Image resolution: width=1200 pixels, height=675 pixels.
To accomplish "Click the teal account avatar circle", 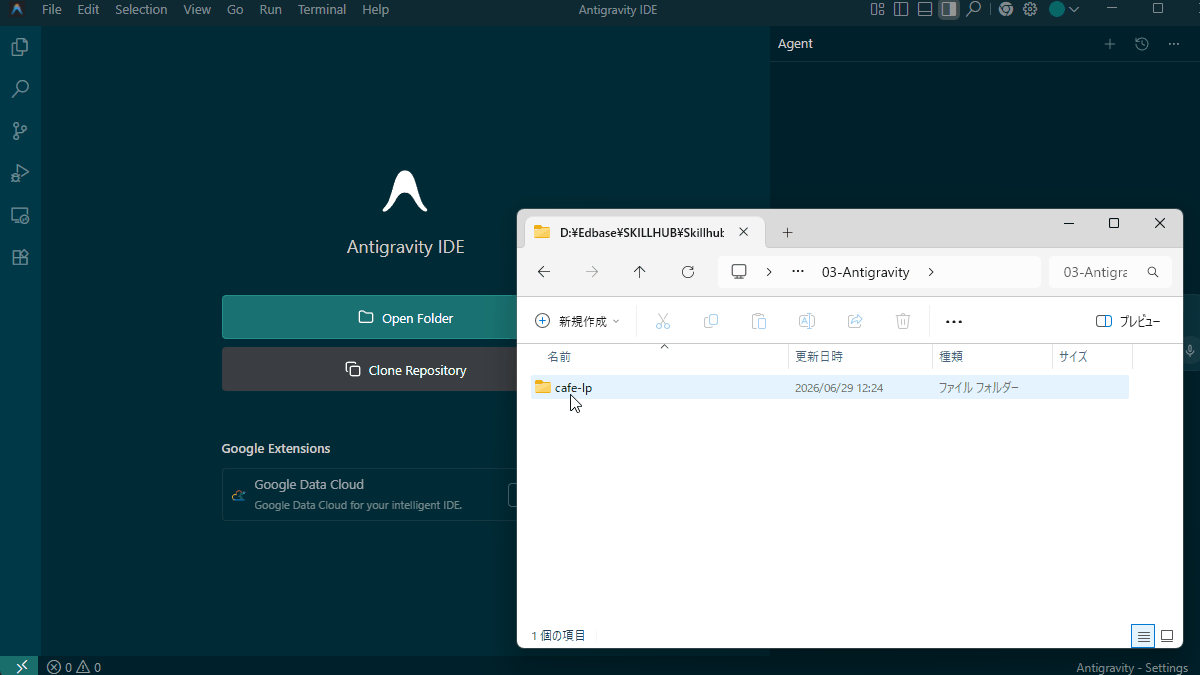I will click(x=1056, y=9).
